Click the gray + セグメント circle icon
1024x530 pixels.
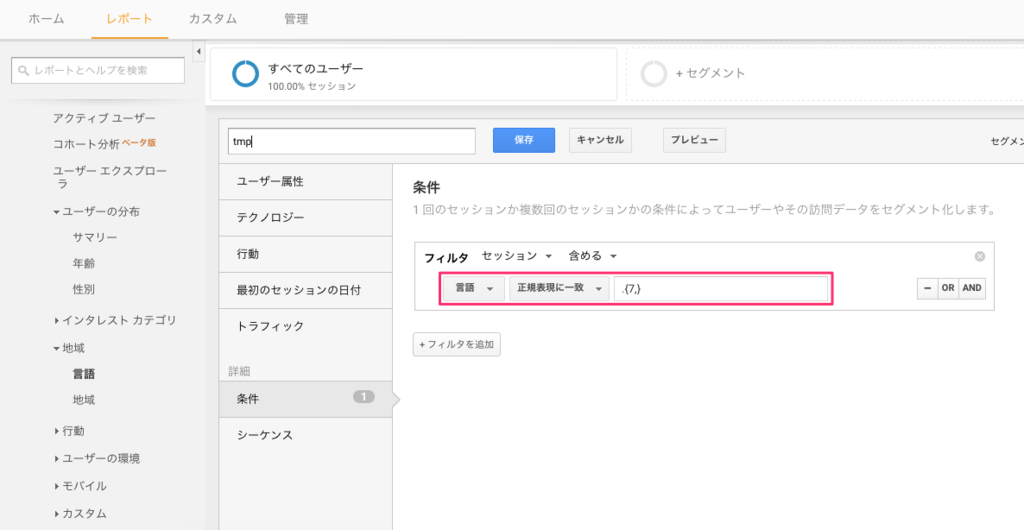pyautogui.click(x=654, y=74)
